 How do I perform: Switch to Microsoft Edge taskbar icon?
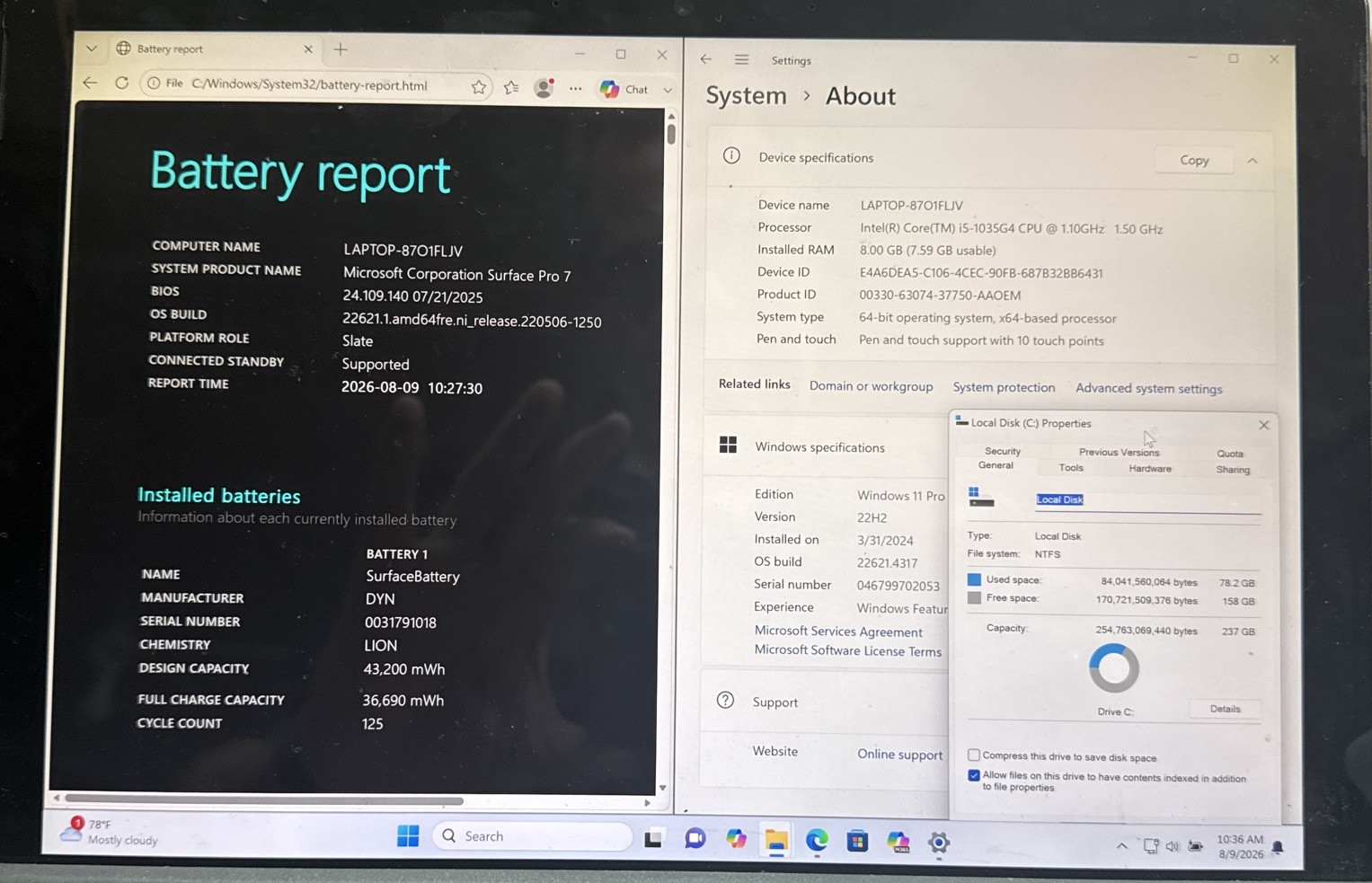(x=817, y=840)
